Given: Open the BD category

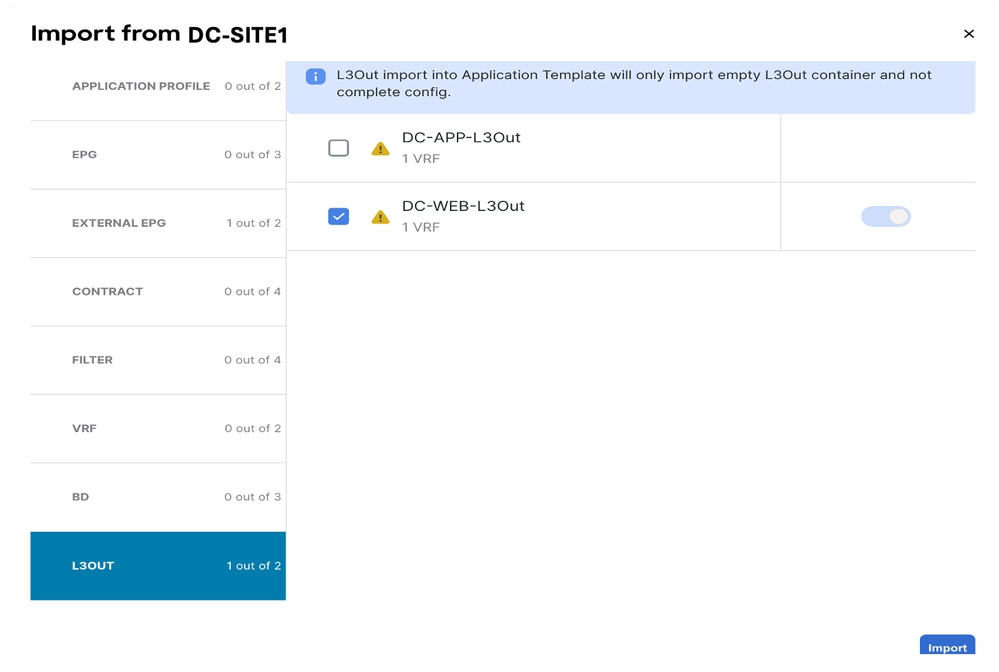Looking at the screenshot, I should pos(158,497).
